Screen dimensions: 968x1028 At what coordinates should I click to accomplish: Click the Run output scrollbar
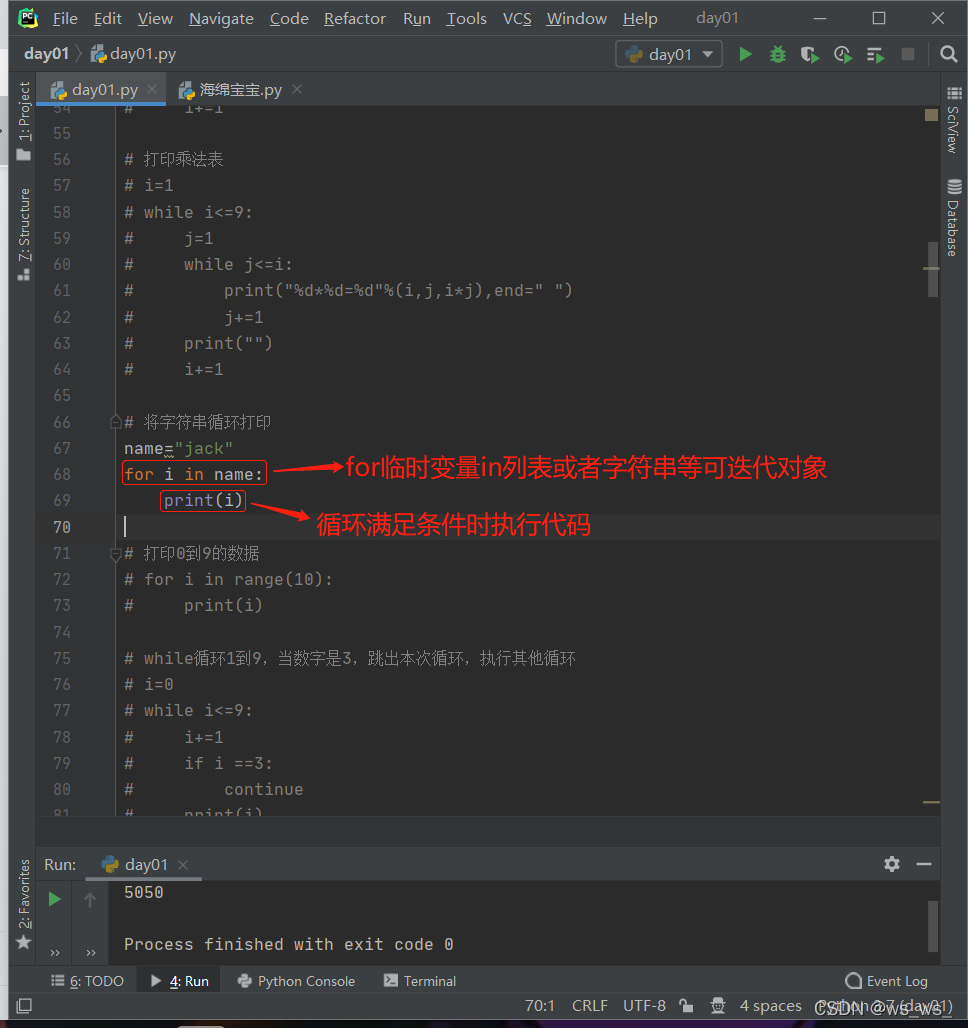click(933, 925)
